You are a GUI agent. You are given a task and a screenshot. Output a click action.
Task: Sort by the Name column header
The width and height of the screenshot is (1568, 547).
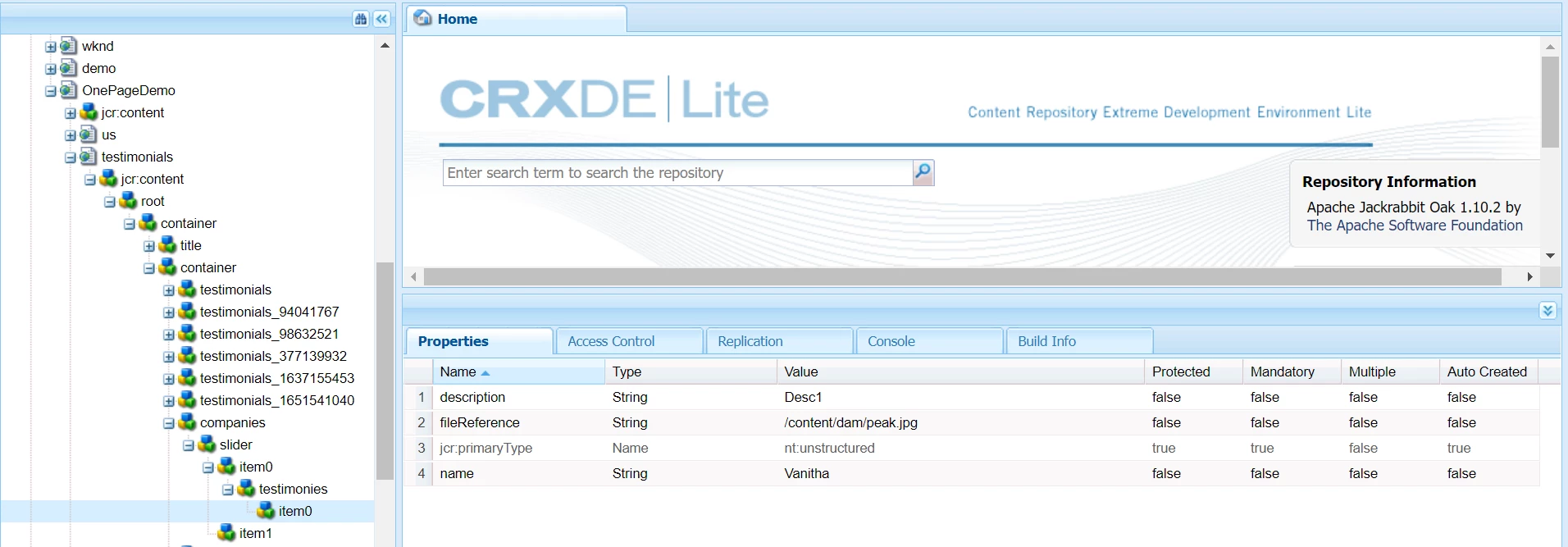click(x=518, y=372)
